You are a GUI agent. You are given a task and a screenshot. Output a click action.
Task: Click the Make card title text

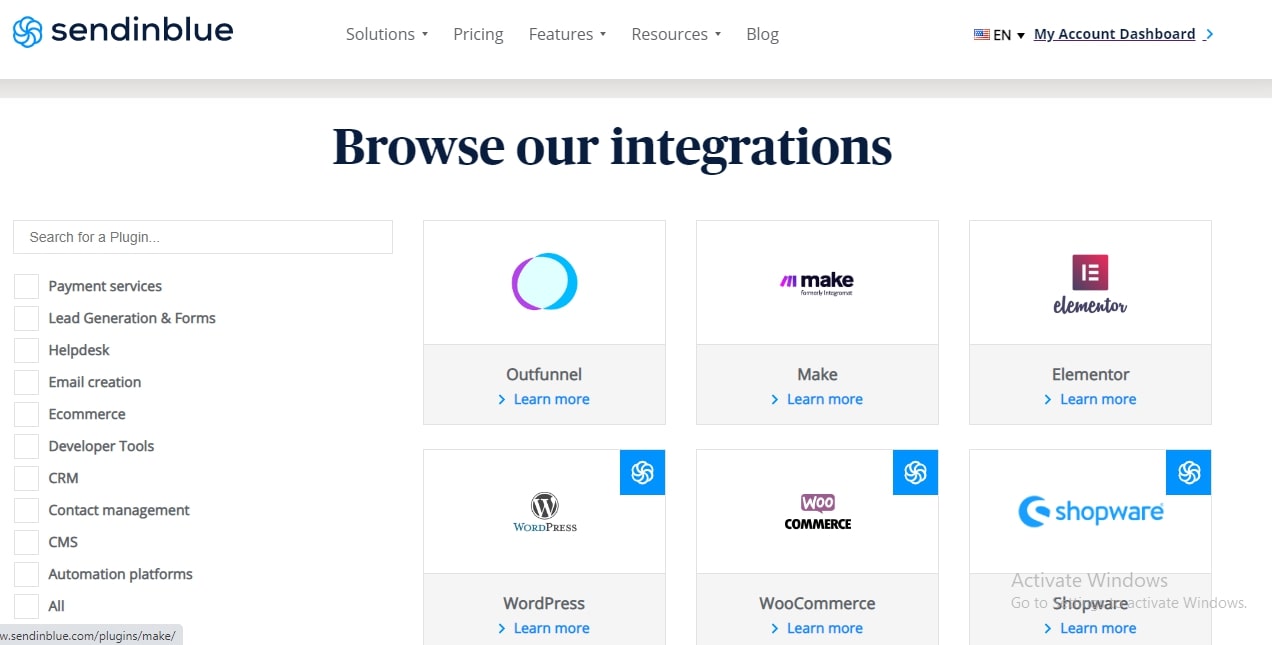click(817, 374)
